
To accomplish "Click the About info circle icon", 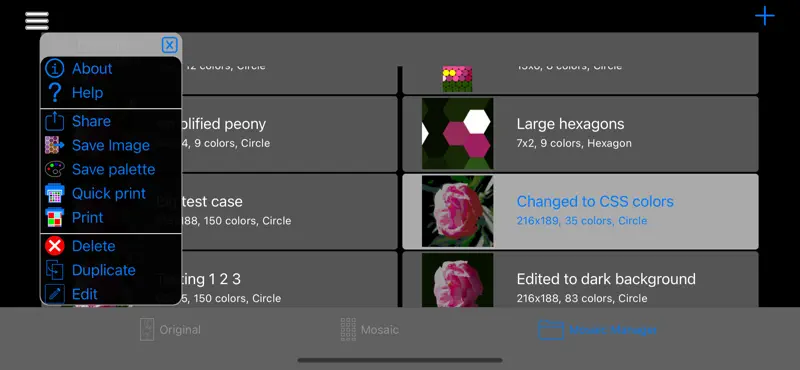I will click(55, 68).
